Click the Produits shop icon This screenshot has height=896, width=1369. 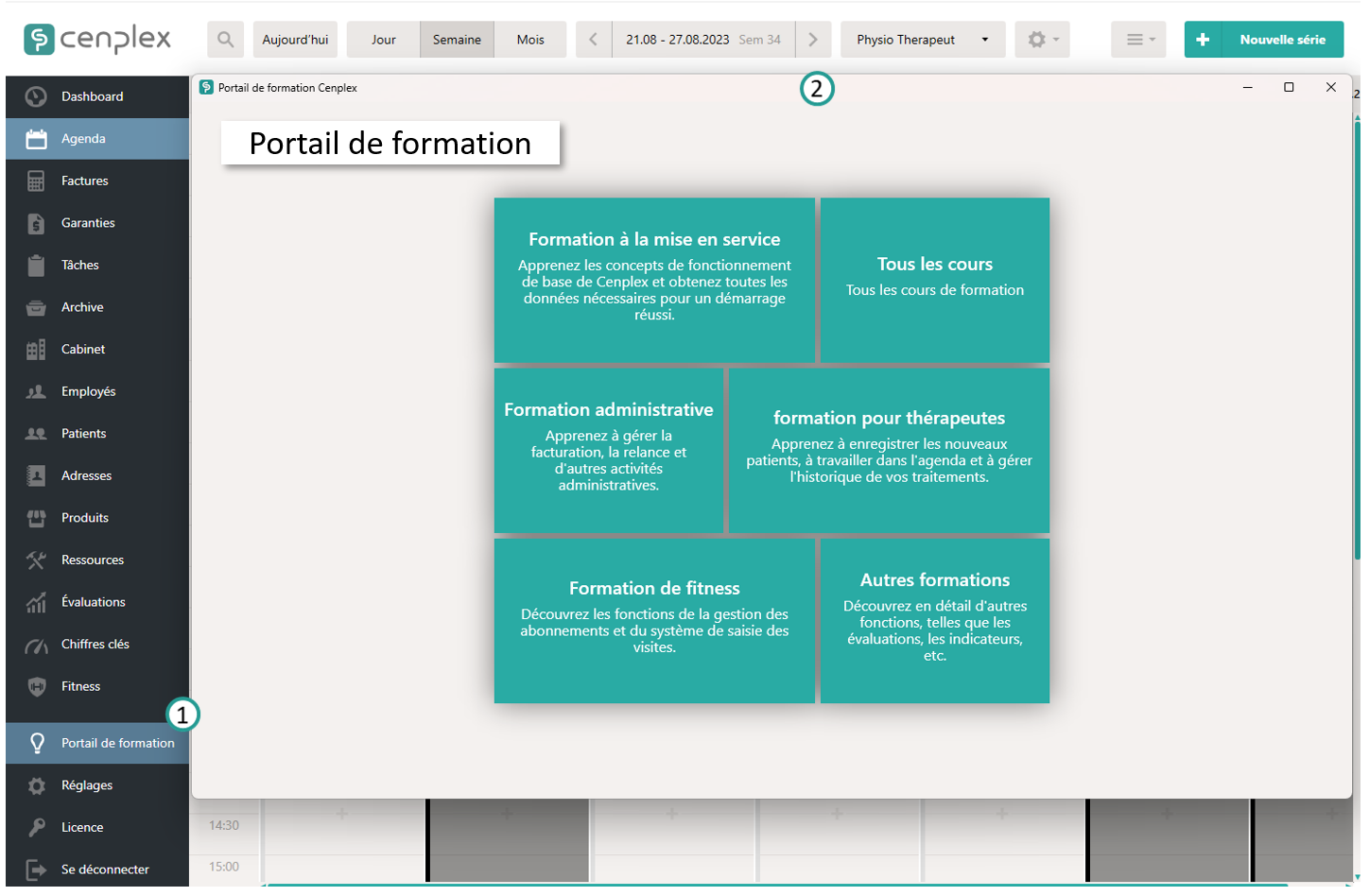36,518
